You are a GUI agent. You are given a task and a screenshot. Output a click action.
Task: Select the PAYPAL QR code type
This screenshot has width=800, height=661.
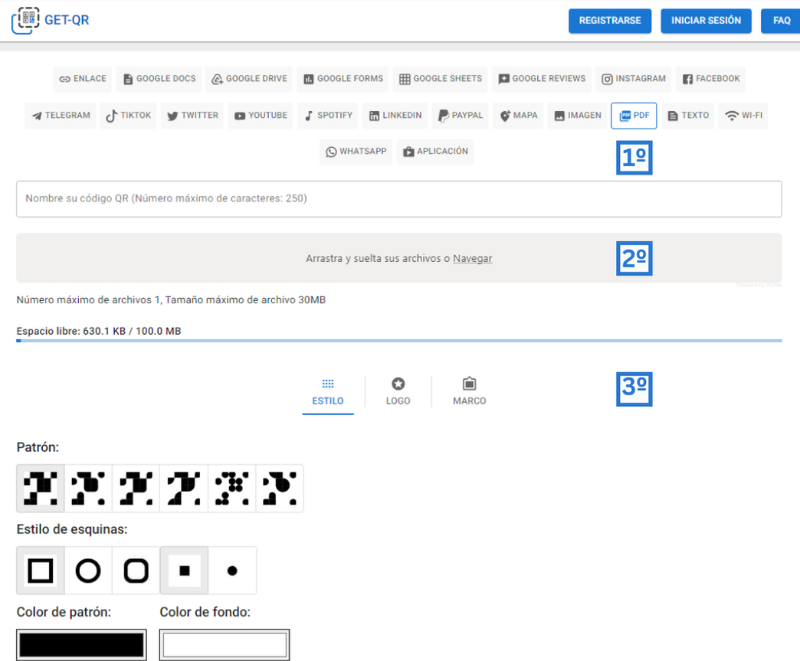click(458, 115)
